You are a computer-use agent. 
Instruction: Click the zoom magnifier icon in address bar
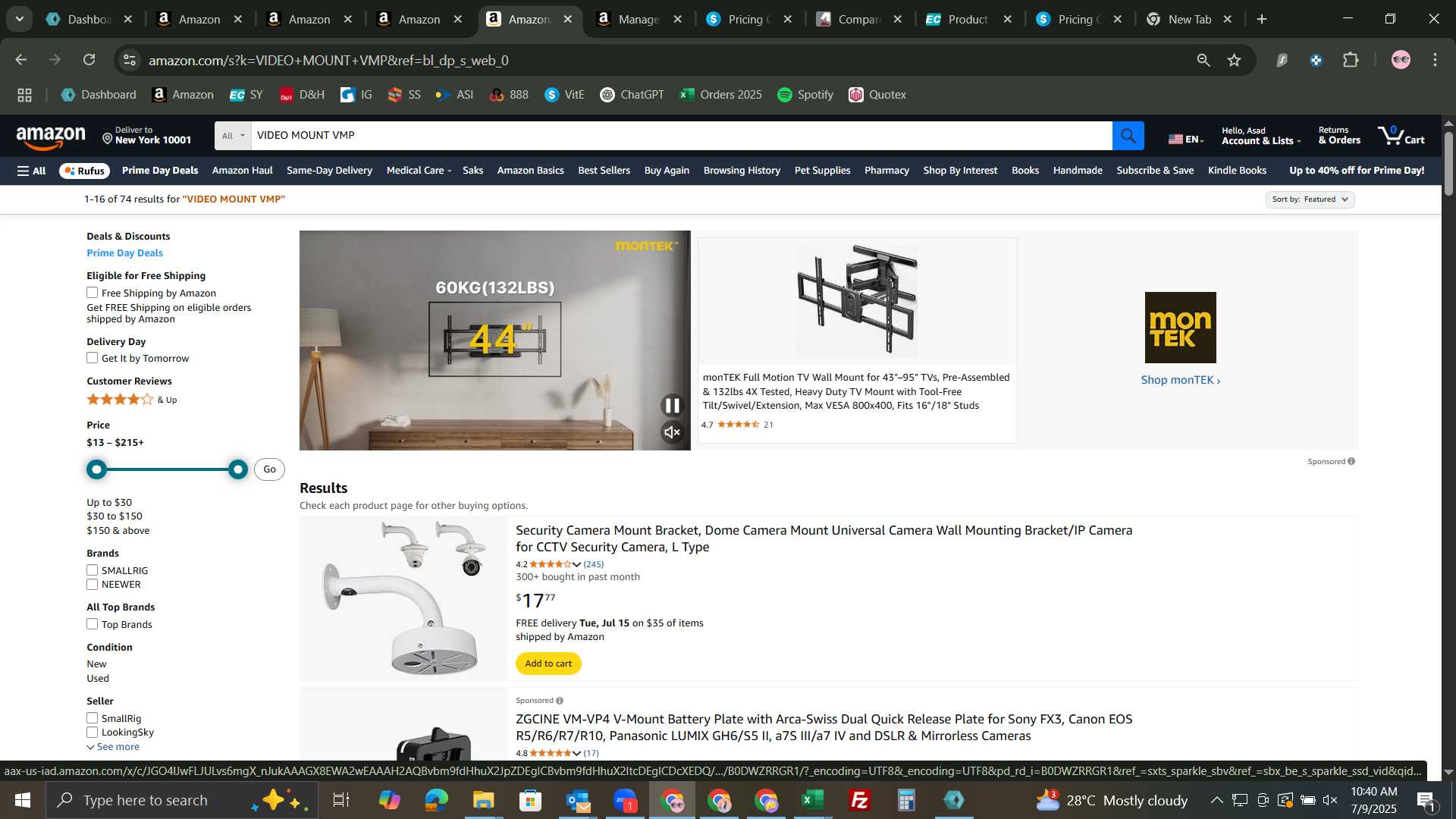[1203, 60]
